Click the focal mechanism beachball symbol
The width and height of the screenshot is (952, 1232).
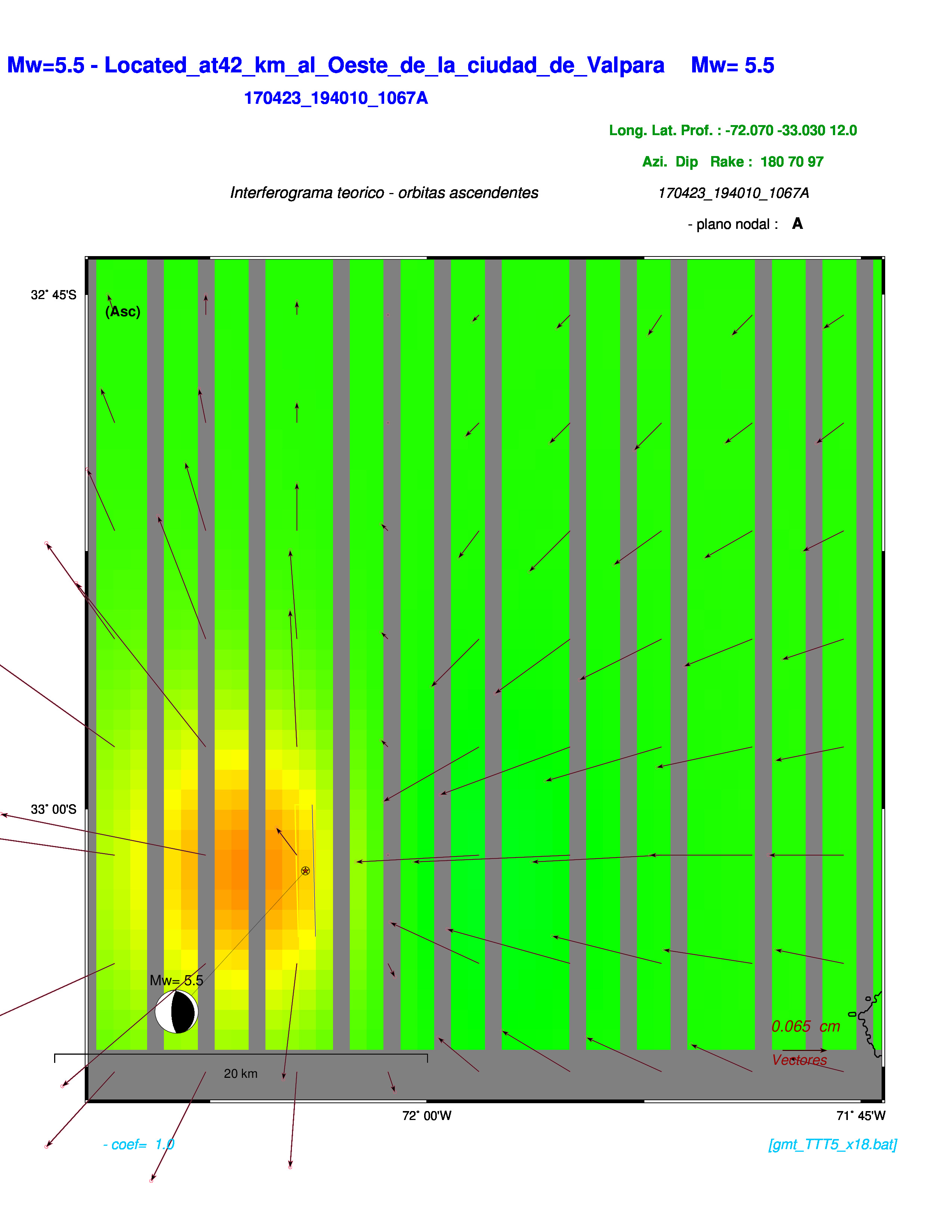pyautogui.click(x=177, y=1012)
